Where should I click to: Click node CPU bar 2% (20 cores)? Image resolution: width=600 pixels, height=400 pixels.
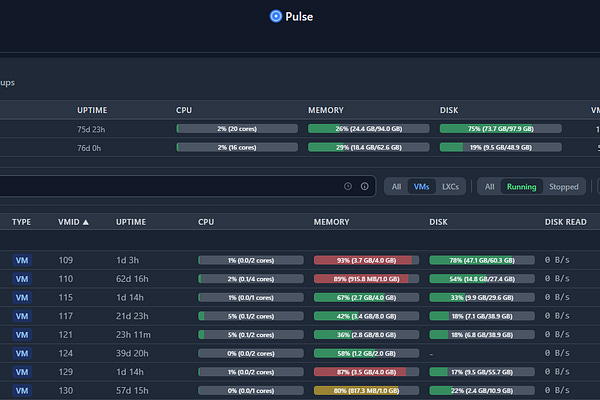click(237, 129)
